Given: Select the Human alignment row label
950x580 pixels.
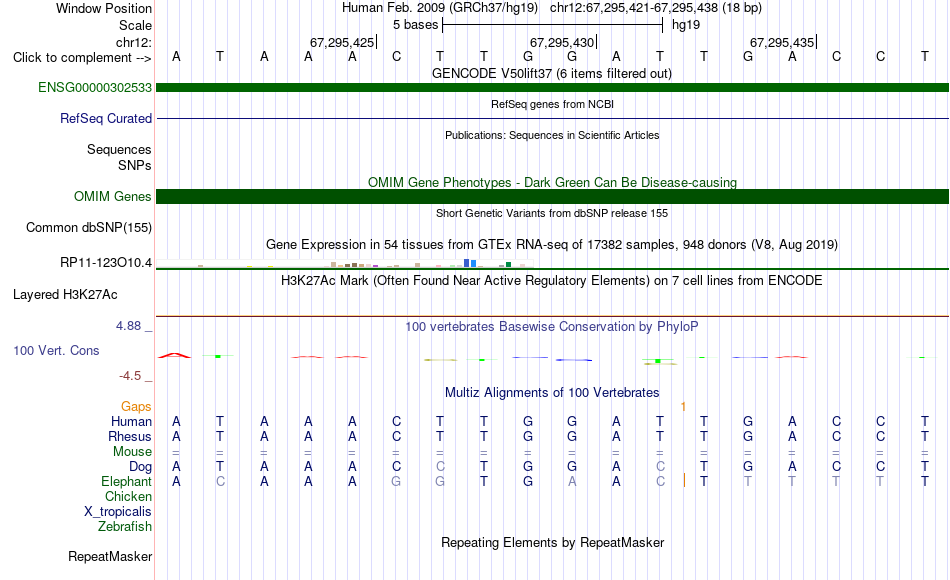Looking at the screenshot, I should click(x=131, y=422).
